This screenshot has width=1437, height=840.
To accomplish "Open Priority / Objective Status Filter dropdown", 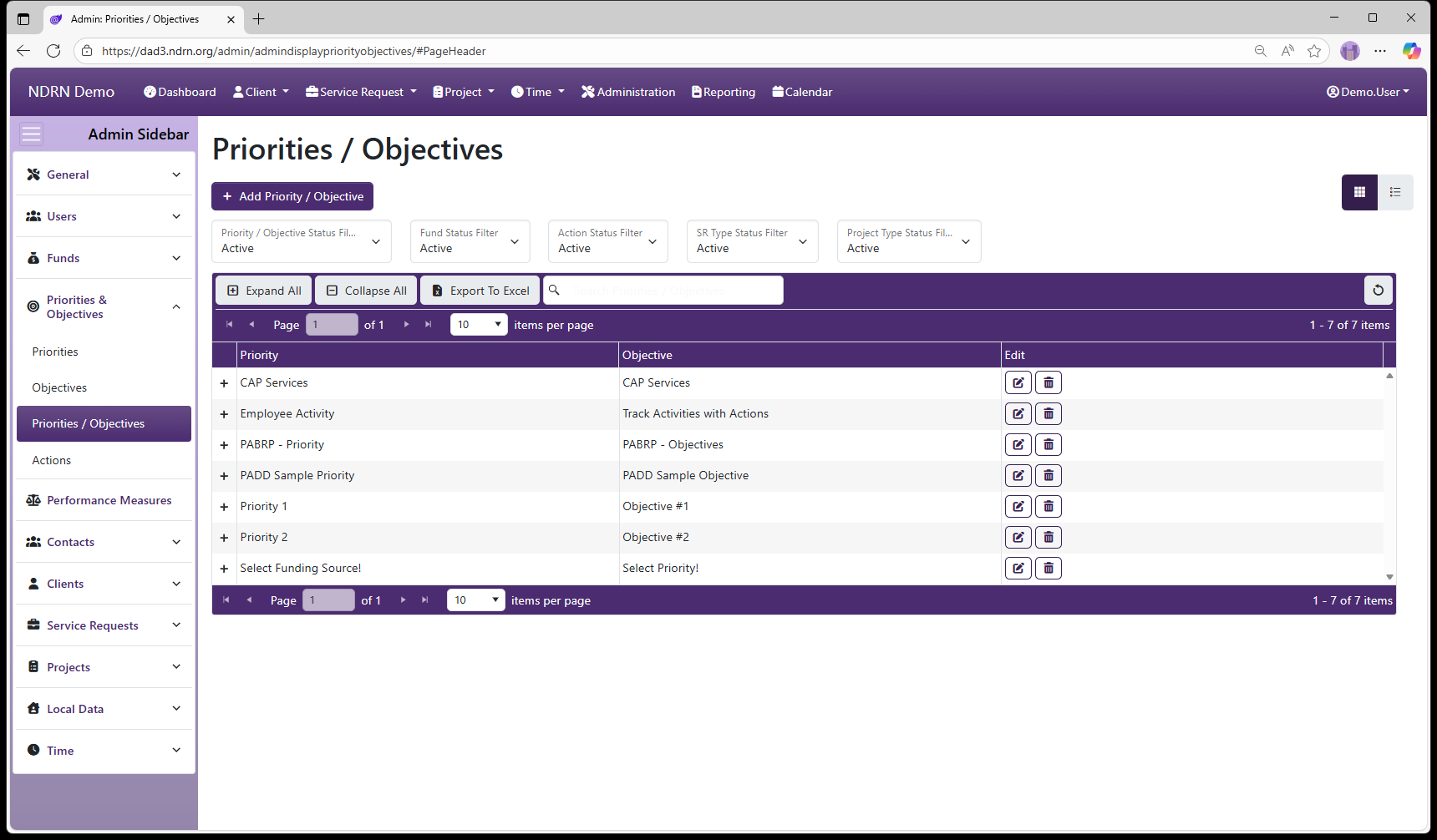I will 302,241.
